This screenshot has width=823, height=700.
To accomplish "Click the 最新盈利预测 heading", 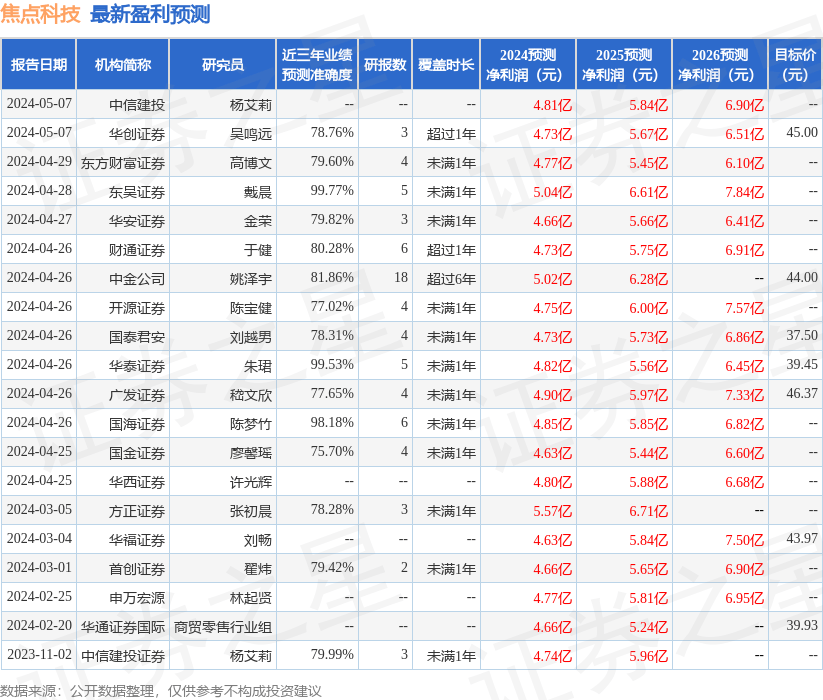I will pyautogui.click(x=150, y=14).
